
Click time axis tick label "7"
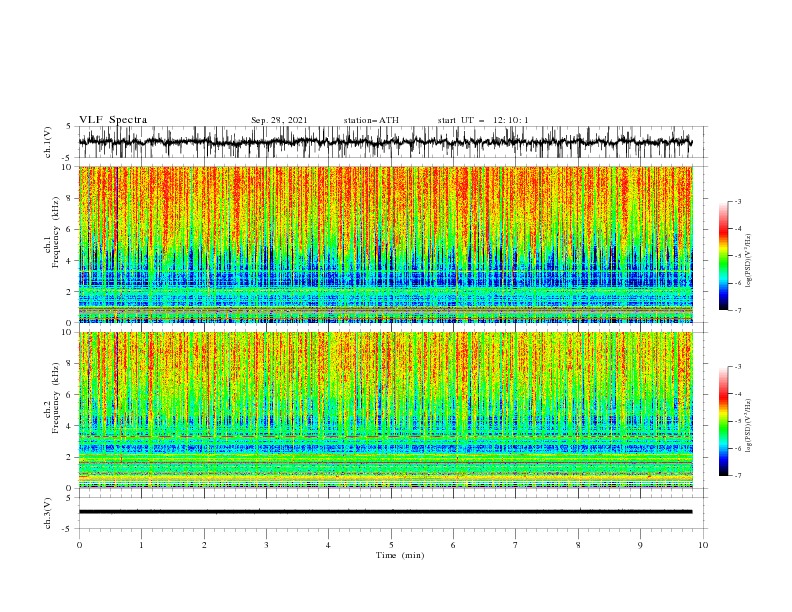[516, 545]
